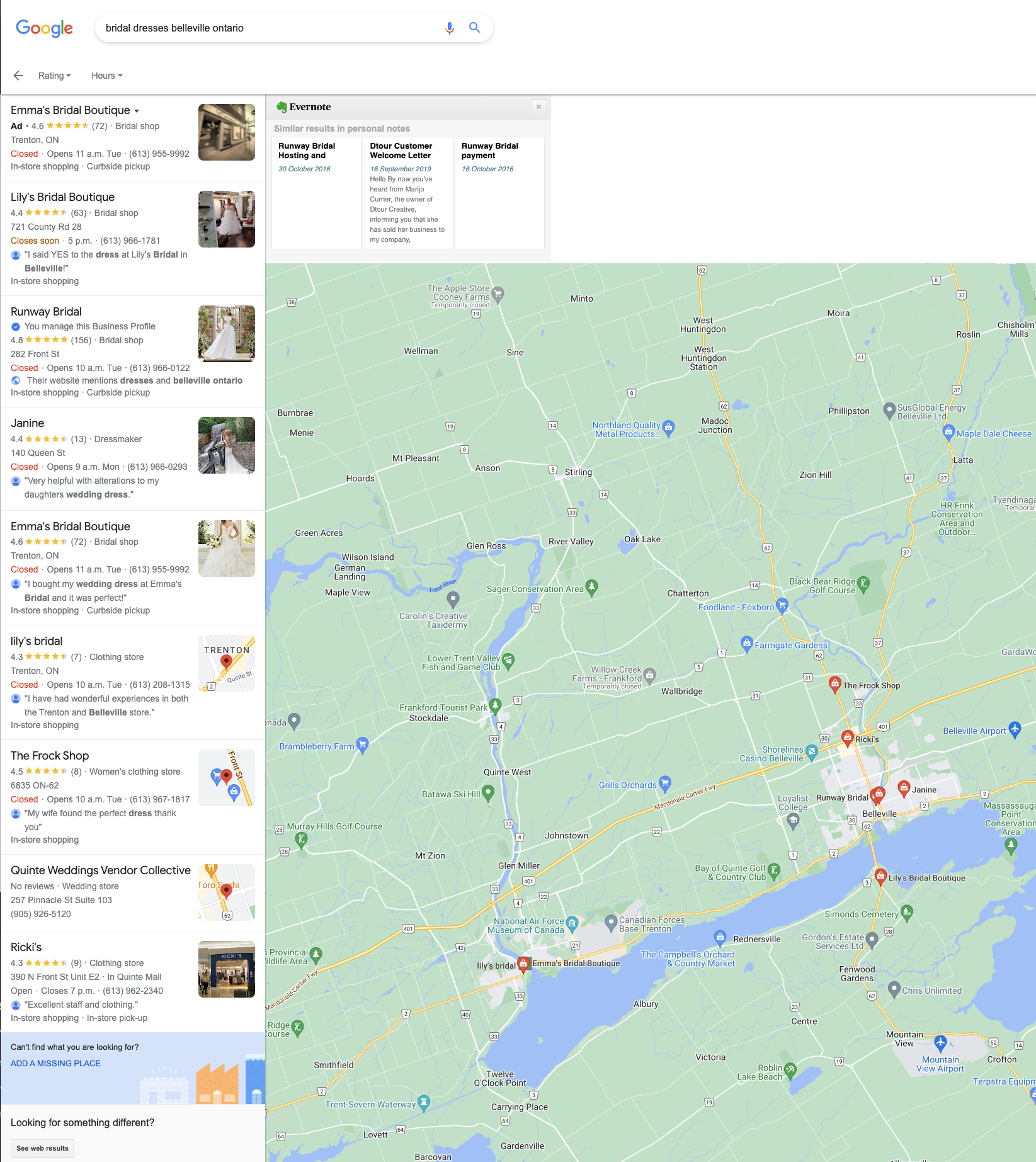The image size is (1036, 1162).
Task: Click Bay of Quinte Golf club icon
Action: 774,870
